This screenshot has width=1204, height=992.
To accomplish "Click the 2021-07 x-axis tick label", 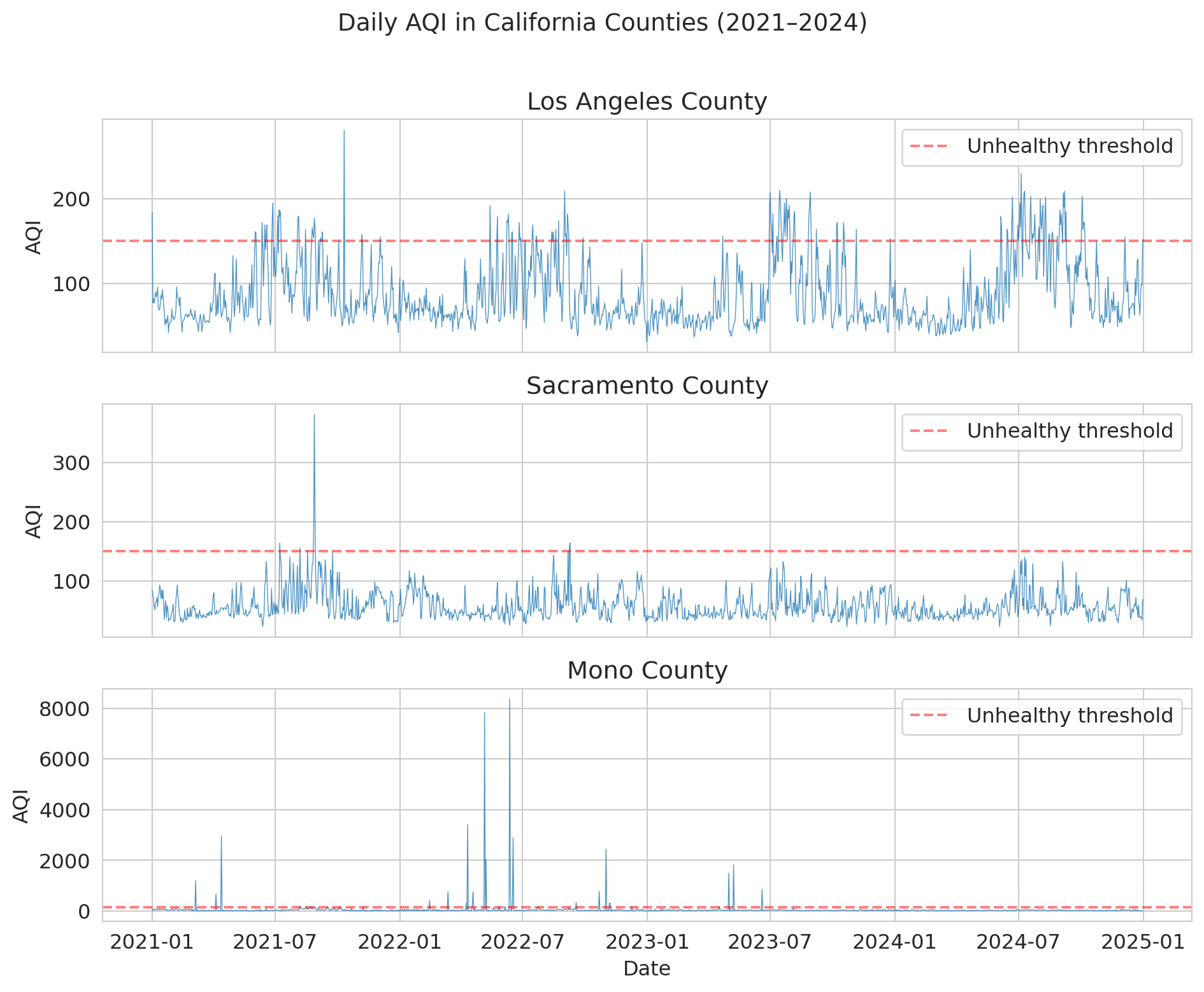I will pos(275,942).
